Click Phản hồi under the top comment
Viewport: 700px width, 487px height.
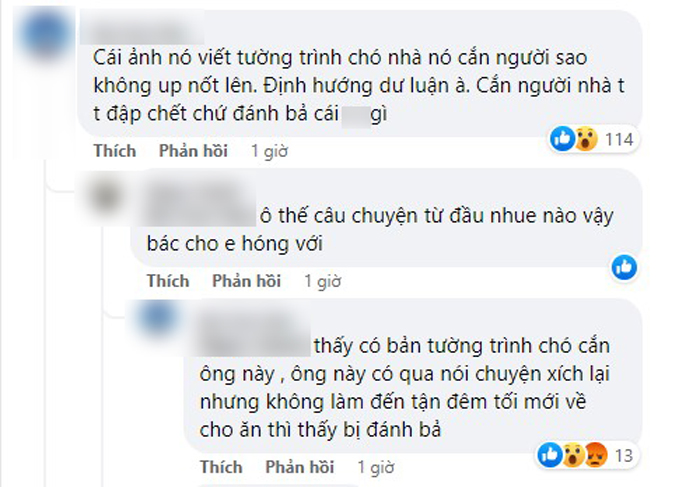point(193,151)
